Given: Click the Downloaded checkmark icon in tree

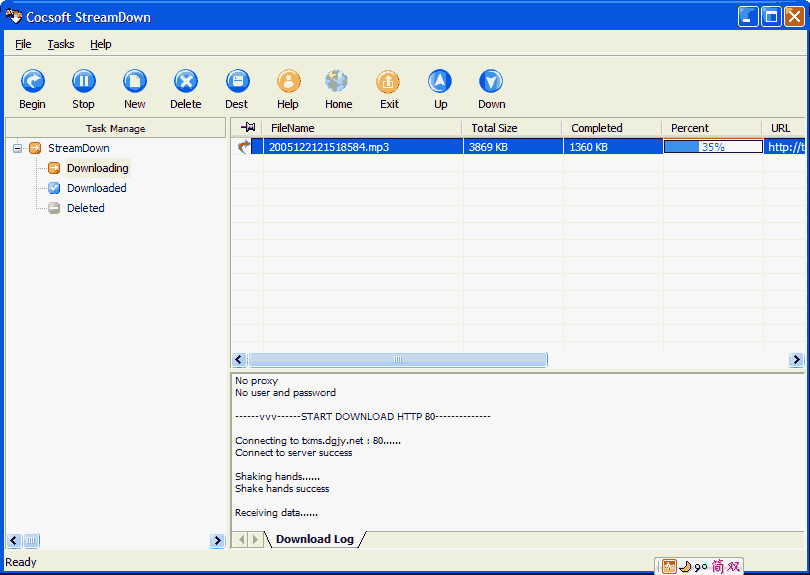Looking at the screenshot, I should [54, 188].
